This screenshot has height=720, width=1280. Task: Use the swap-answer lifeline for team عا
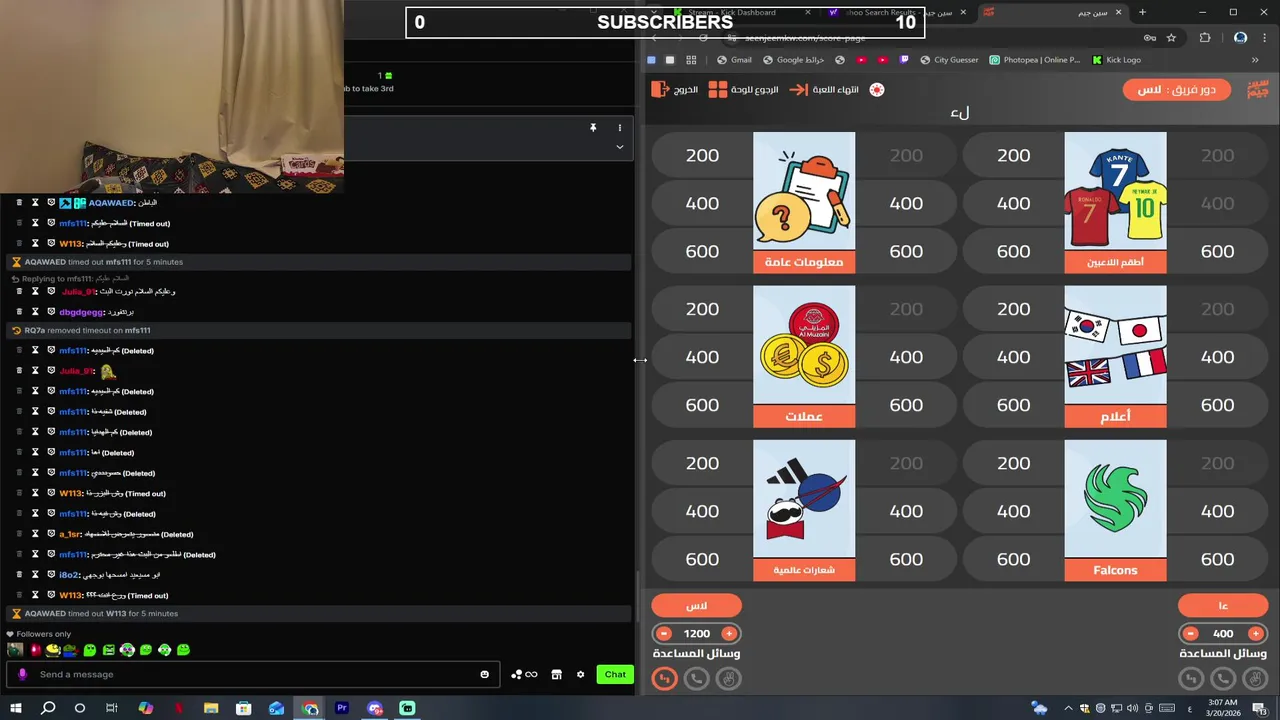(x=1191, y=678)
